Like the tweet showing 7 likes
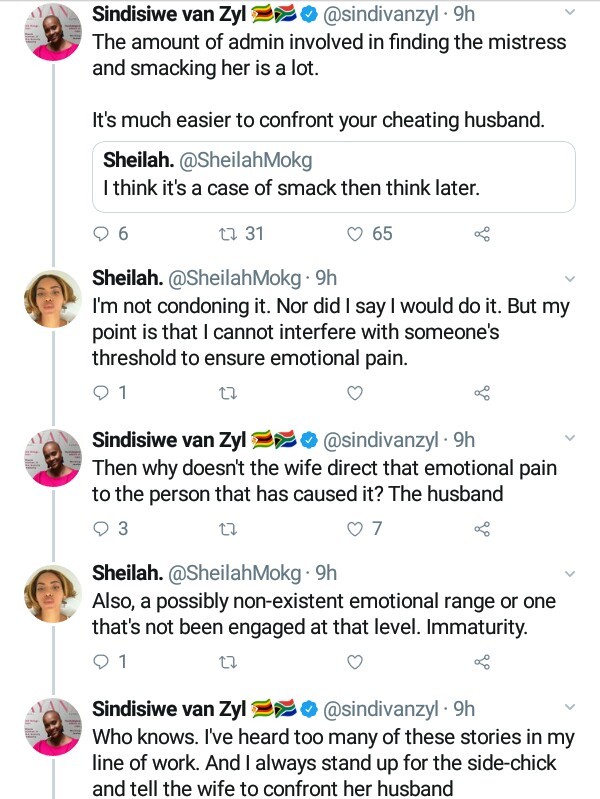The height and width of the screenshot is (799, 600). coord(354,529)
